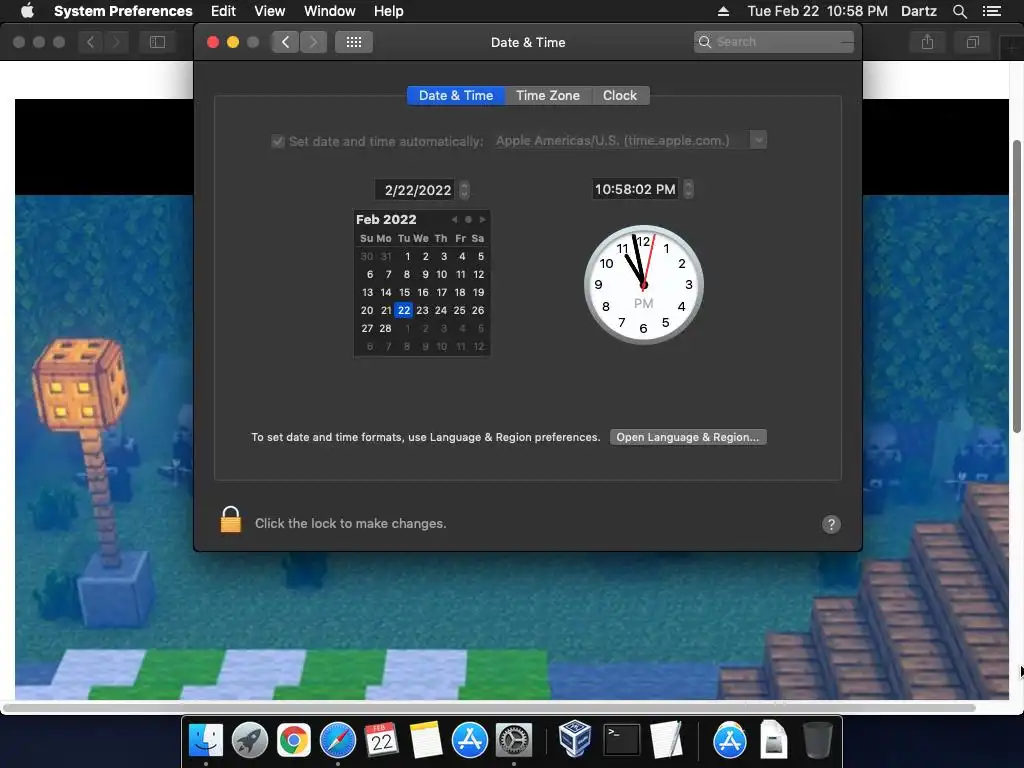Switch to the Date & Time tab
Viewport: 1024px width, 768px height.
coord(456,95)
